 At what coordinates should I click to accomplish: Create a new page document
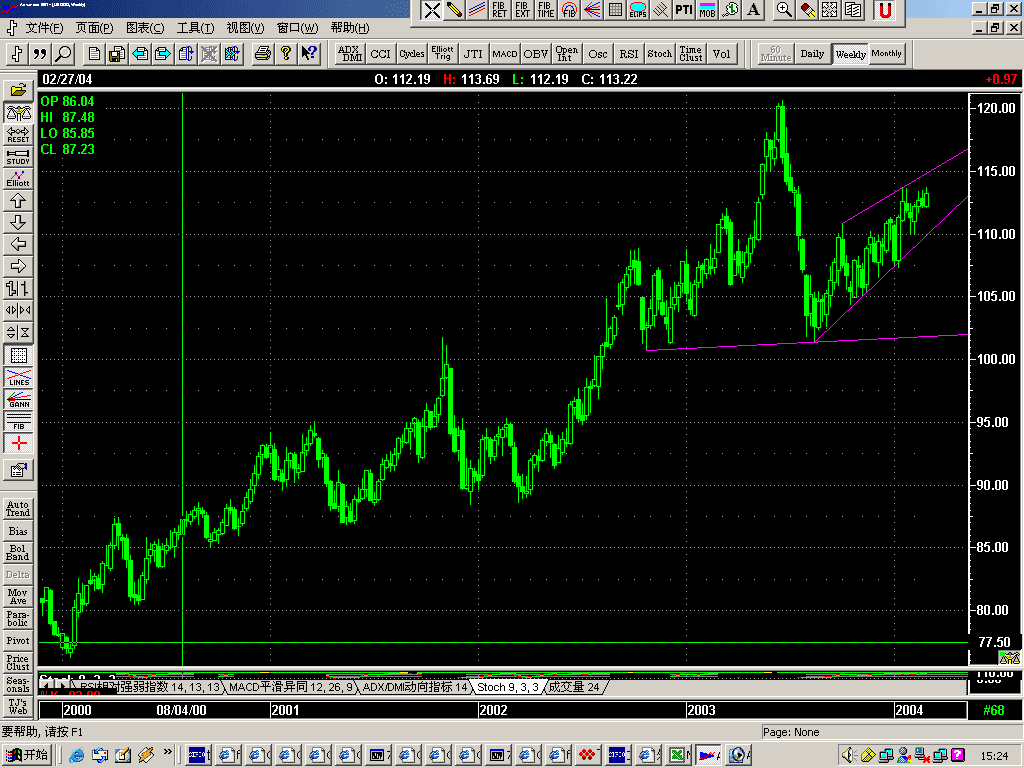[x=94, y=54]
